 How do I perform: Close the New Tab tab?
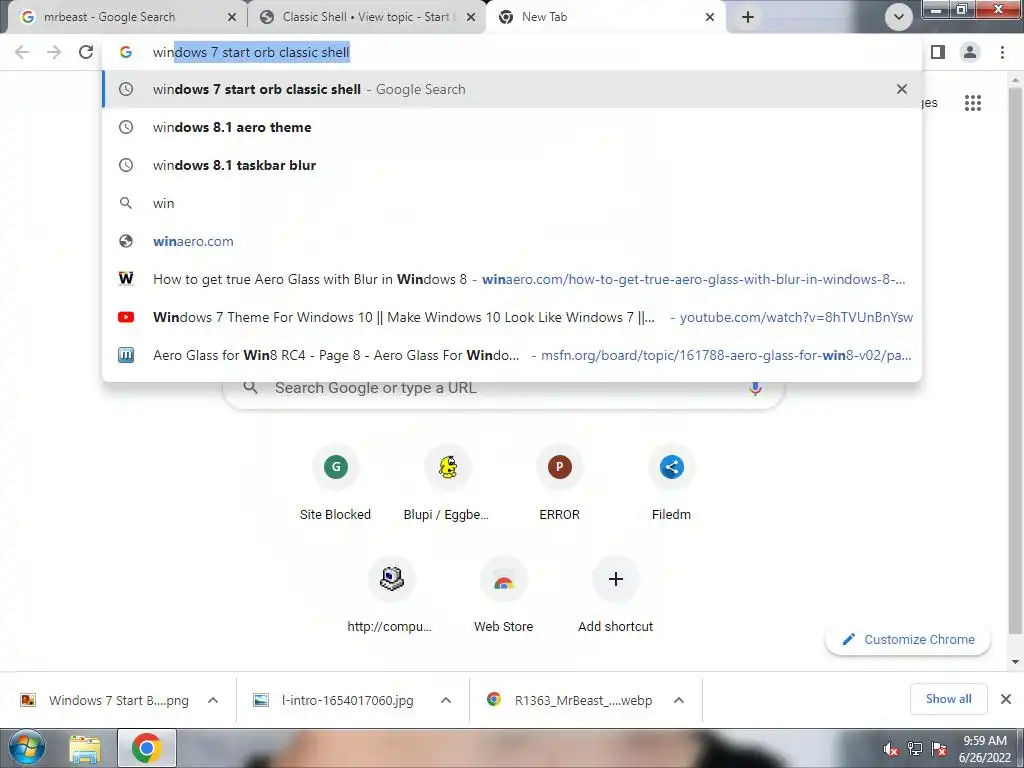point(710,18)
